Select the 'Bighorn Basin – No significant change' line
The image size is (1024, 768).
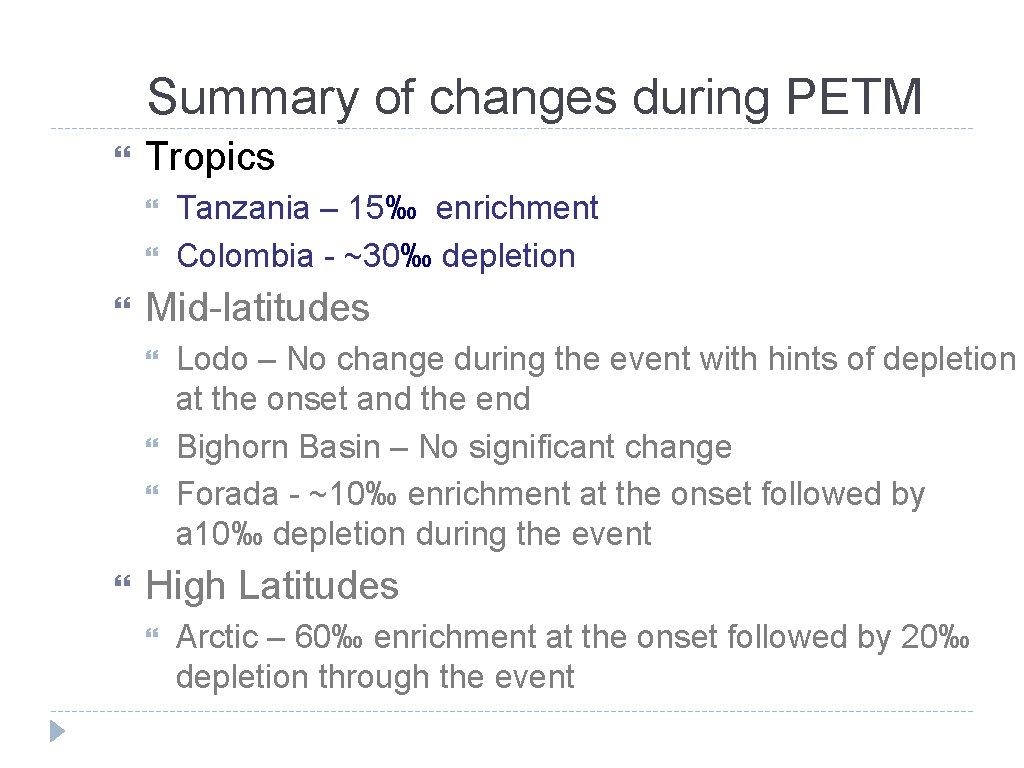(454, 447)
